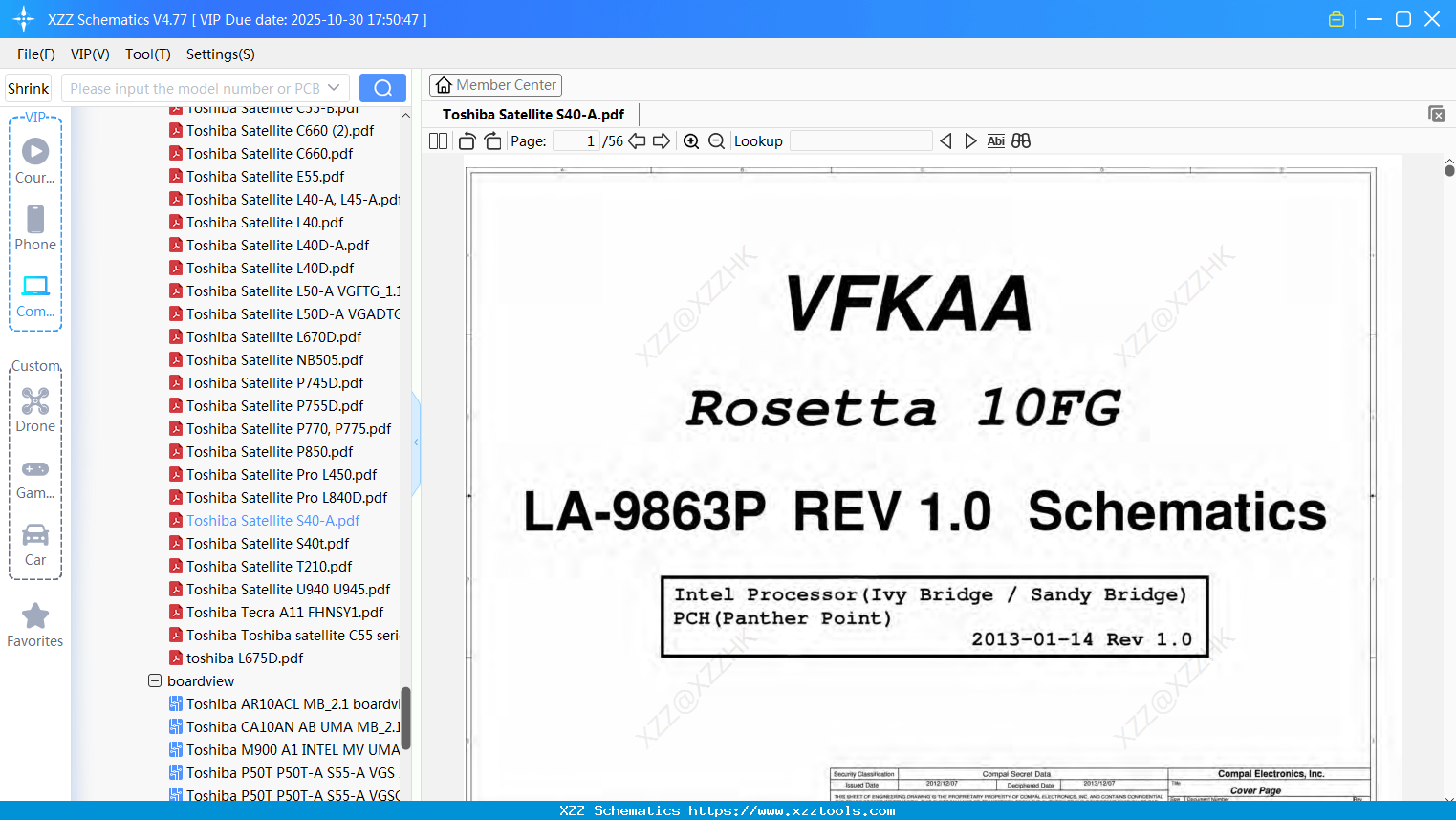
Task: Open Toshiba Satellite U940 U945.pdf
Action: (x=288, y=590)
